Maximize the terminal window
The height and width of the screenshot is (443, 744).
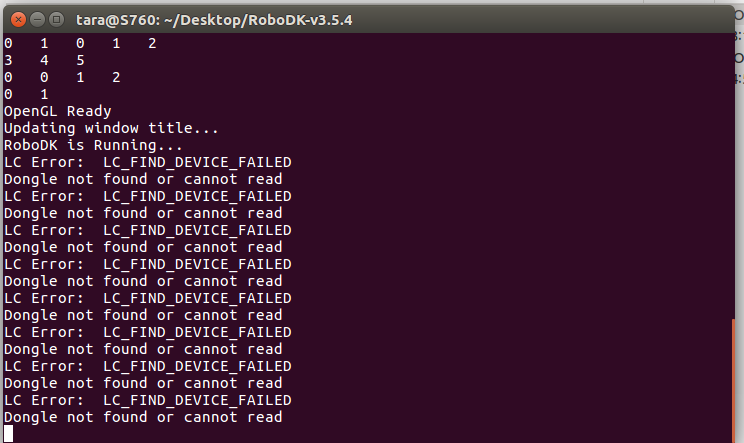click(54, 19)
